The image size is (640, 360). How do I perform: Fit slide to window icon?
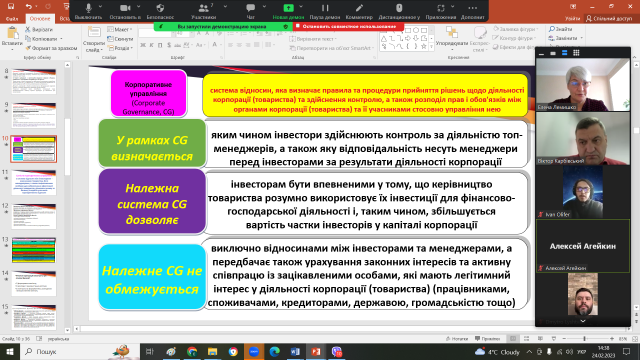(635, 339)
